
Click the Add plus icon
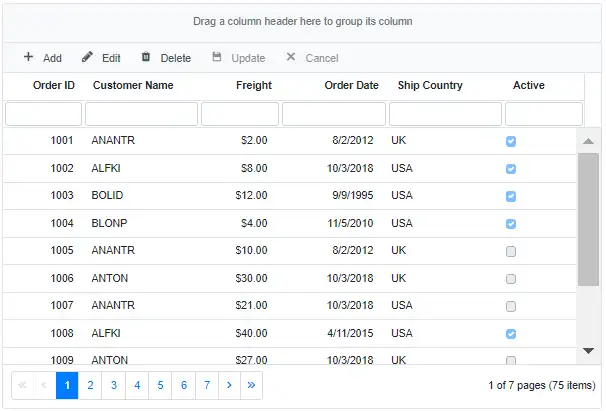(28, 57)
